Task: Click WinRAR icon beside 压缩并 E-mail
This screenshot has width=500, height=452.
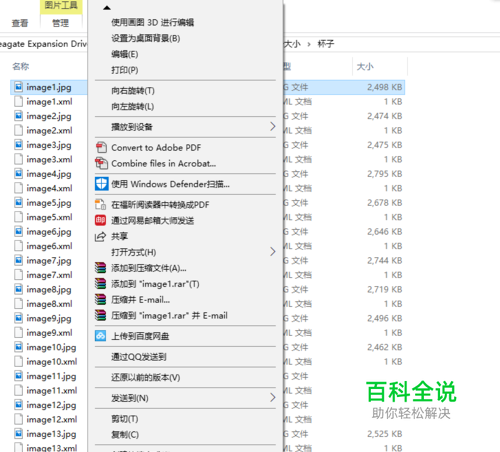Action: click(x=100, y=300)
